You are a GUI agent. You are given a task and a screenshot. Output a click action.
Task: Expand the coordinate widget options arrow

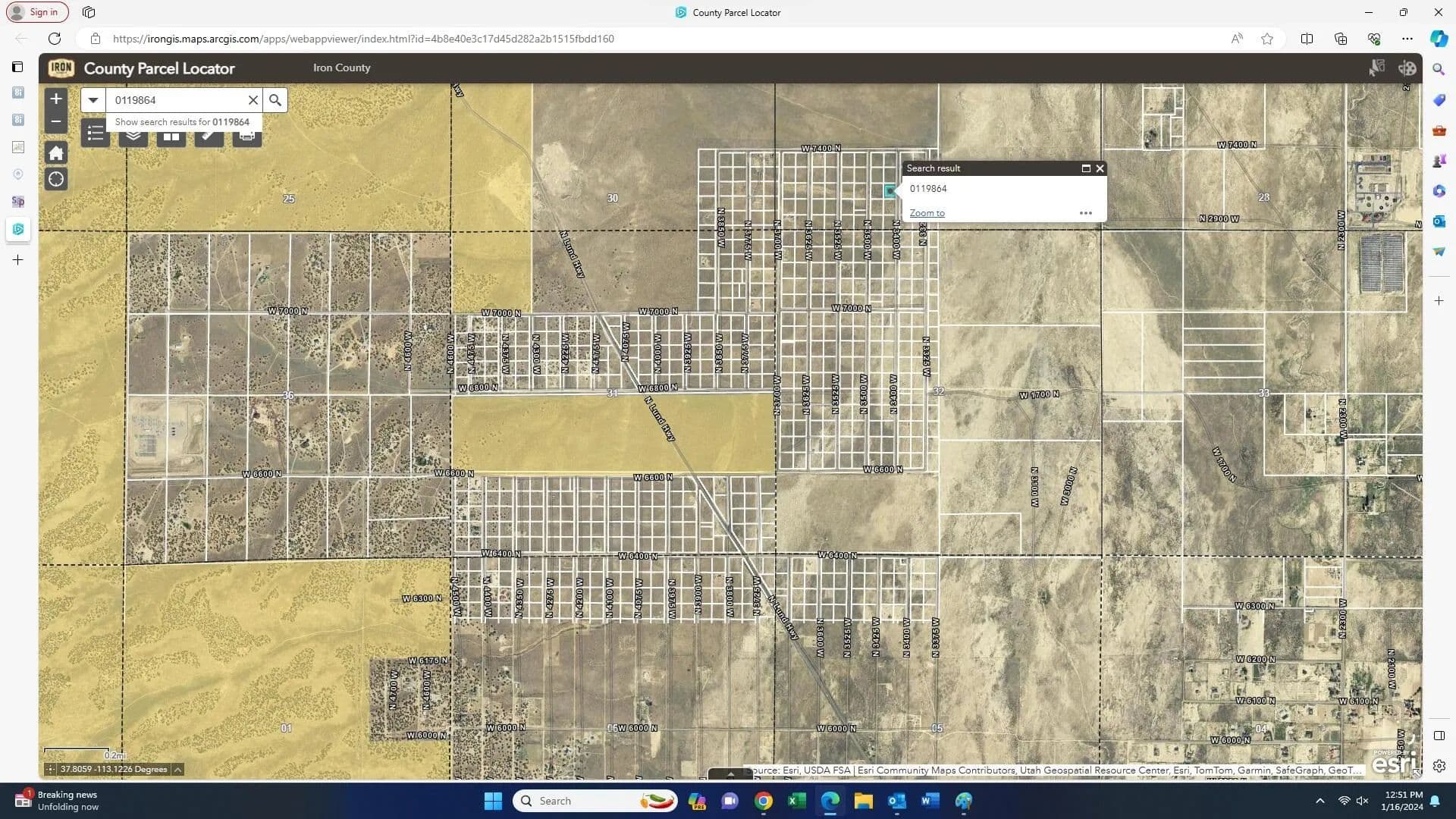(177, 770)
